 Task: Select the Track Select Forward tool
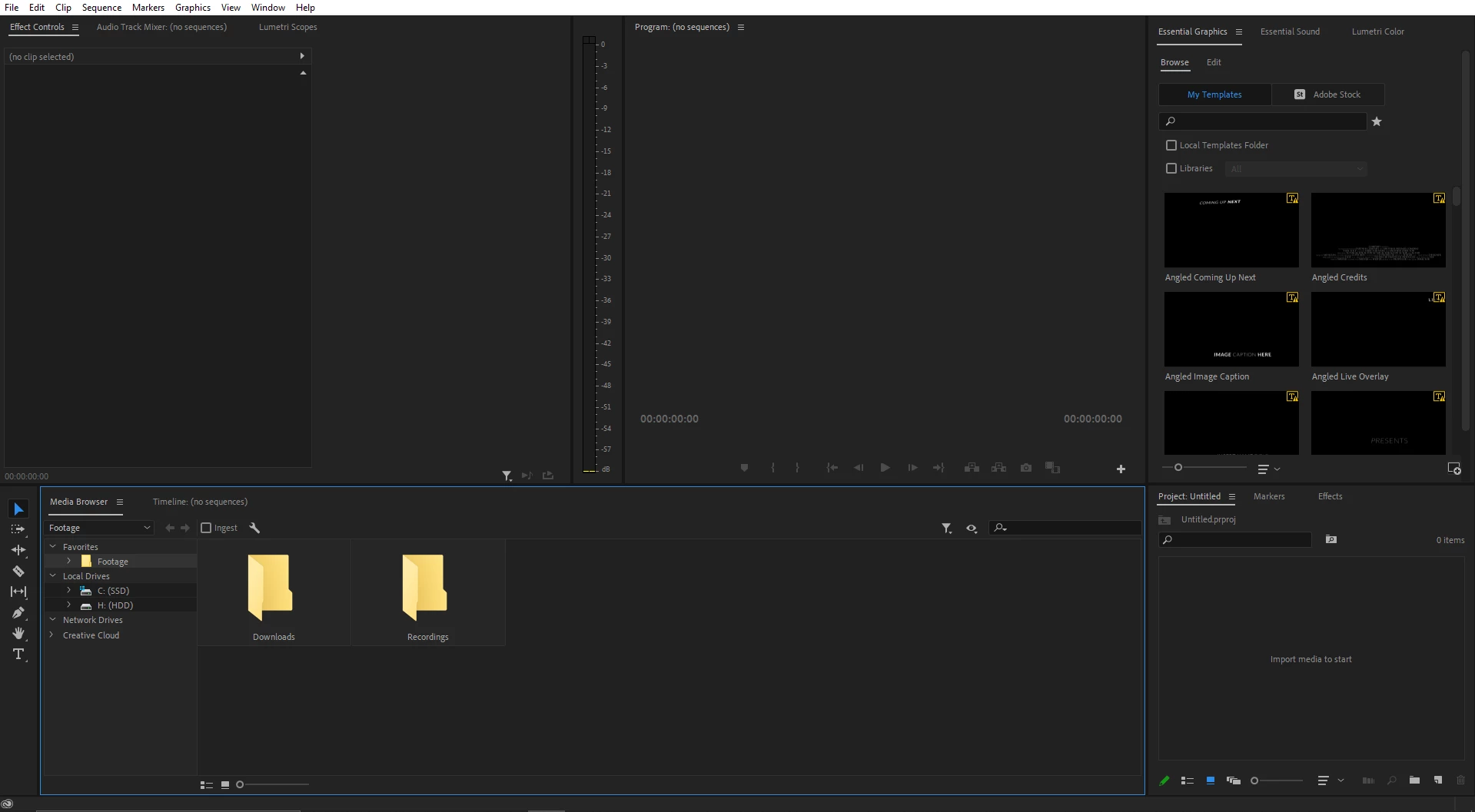pos(18,529)
